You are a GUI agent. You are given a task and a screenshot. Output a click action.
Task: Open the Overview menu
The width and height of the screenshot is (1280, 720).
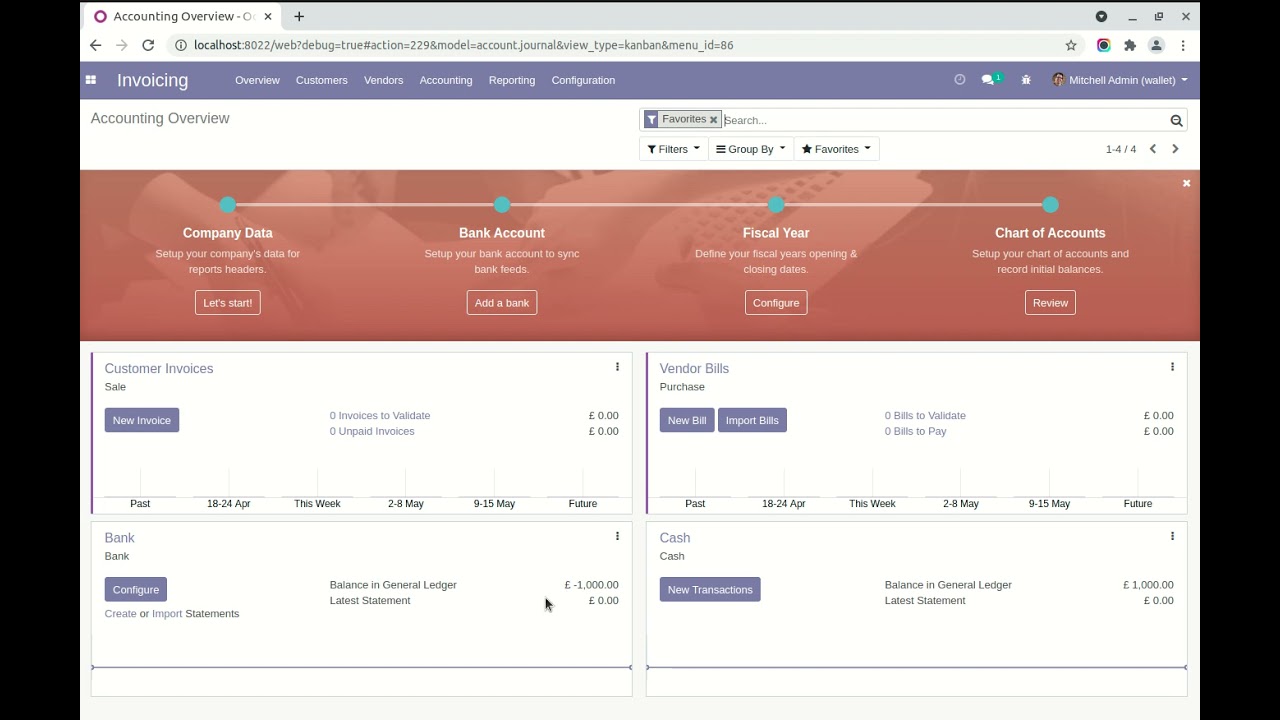tap(257, 80)
